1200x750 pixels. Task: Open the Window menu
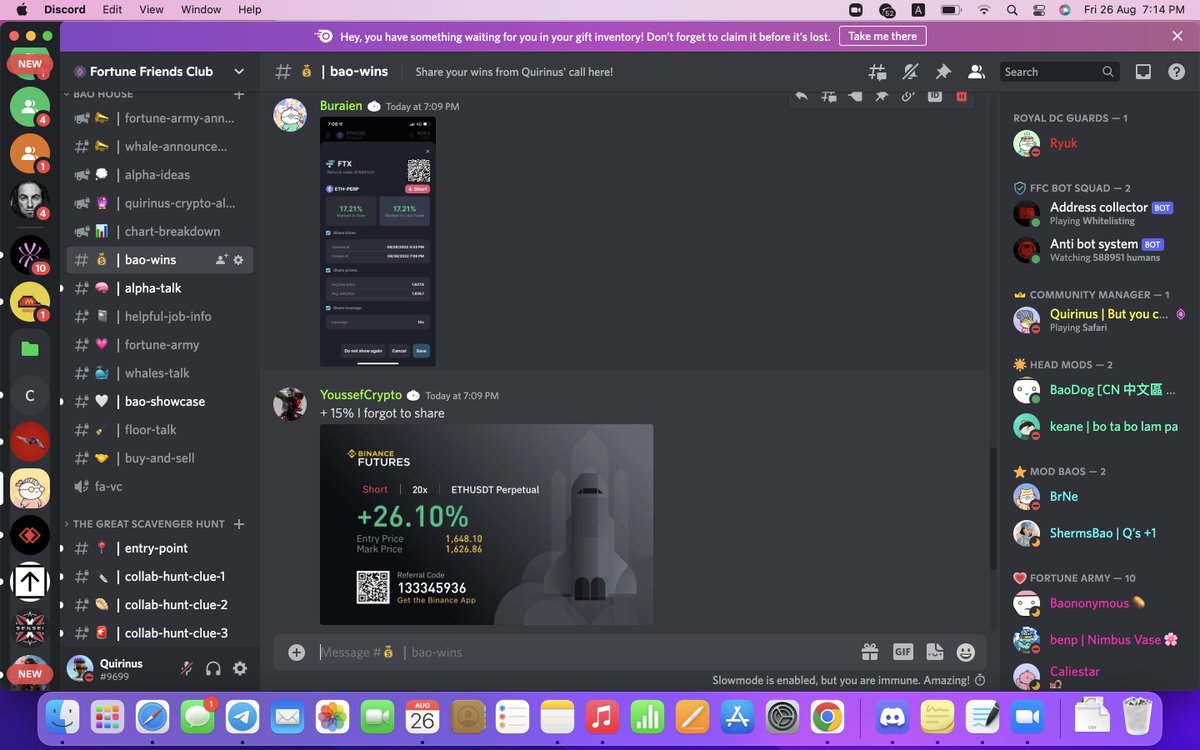(201, 10)
